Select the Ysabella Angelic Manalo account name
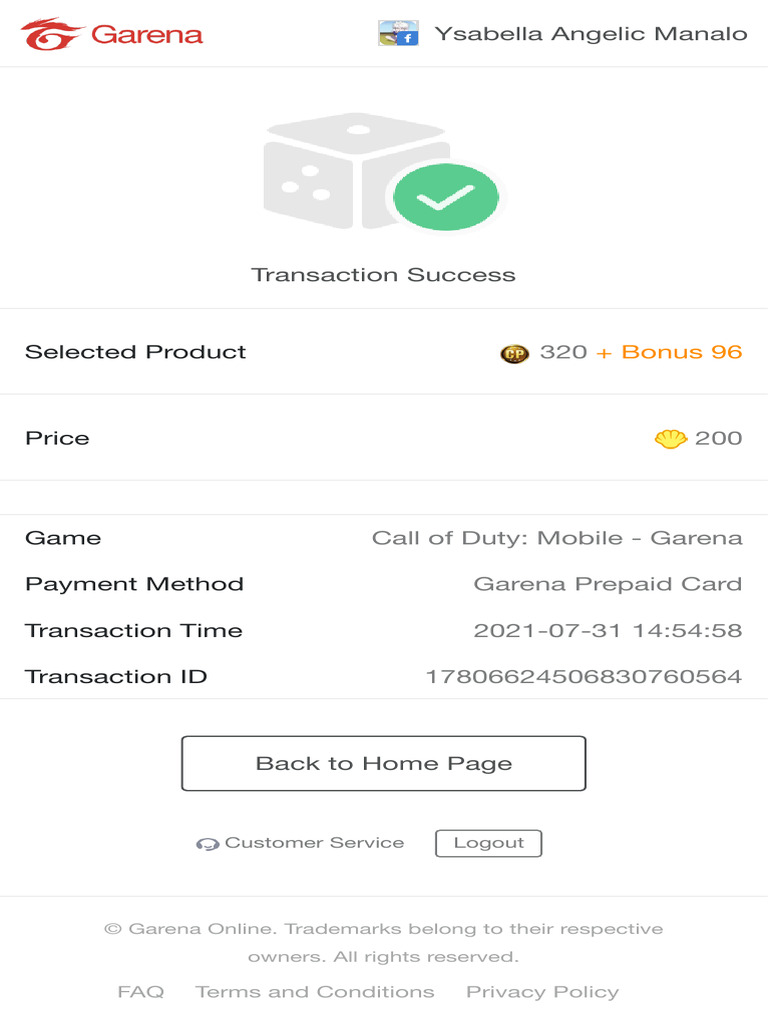This screenshot has height=1024, width=768. tap(591, 33)
